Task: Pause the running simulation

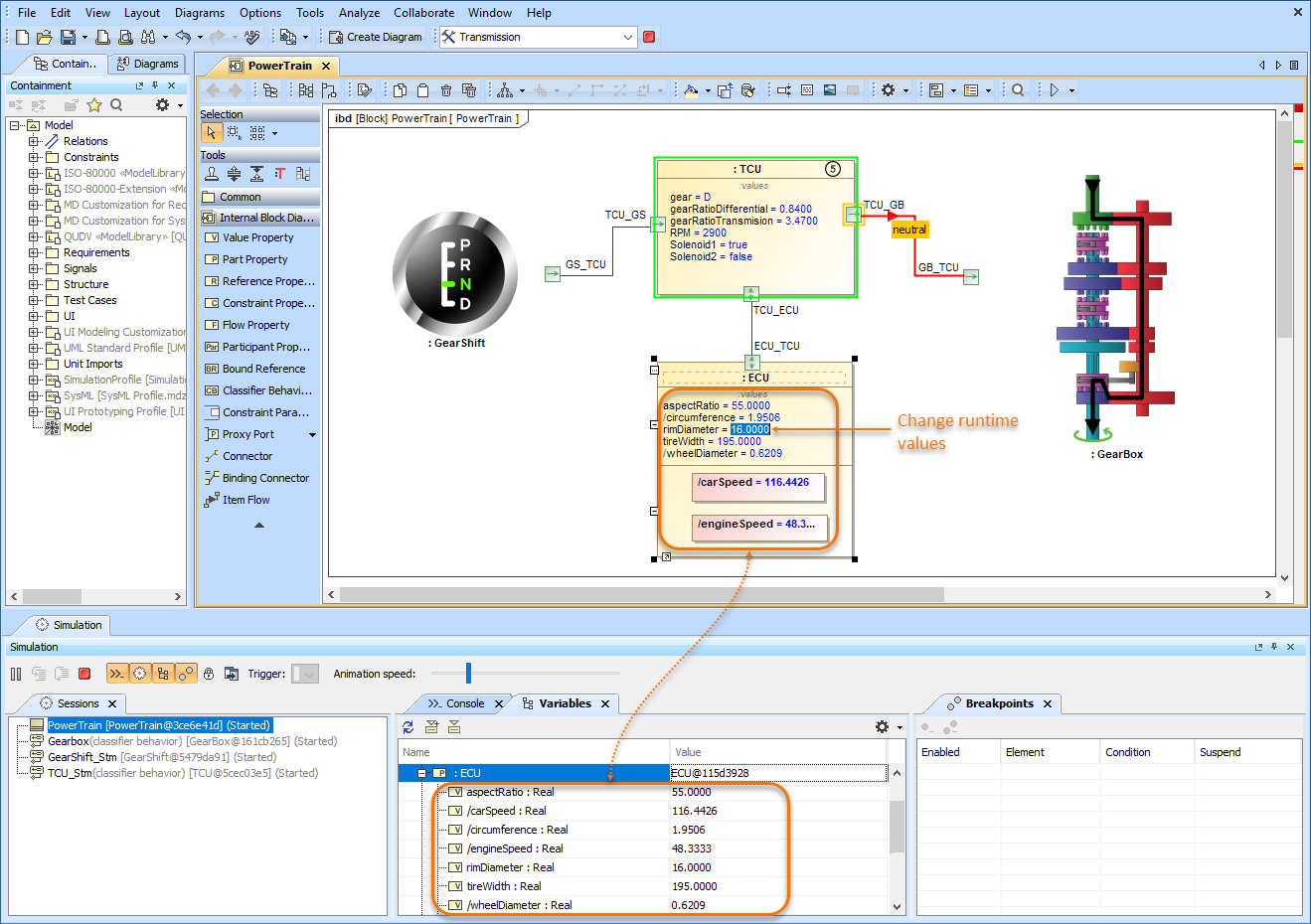Action: pyautogui.click(x=16, y=674)
